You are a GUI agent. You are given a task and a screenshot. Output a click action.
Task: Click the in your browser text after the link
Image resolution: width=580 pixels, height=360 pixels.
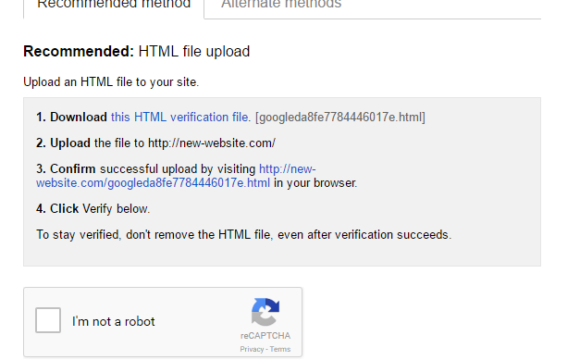pos(316,183)
